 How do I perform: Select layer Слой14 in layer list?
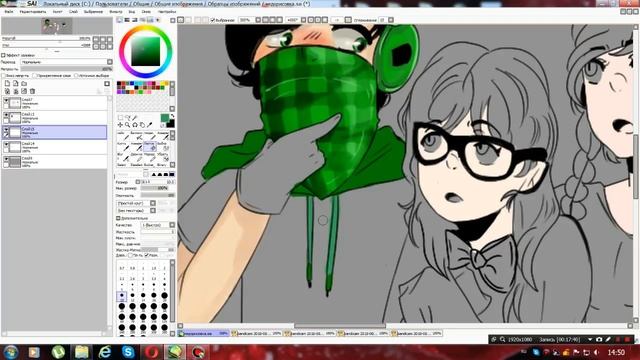55,147
